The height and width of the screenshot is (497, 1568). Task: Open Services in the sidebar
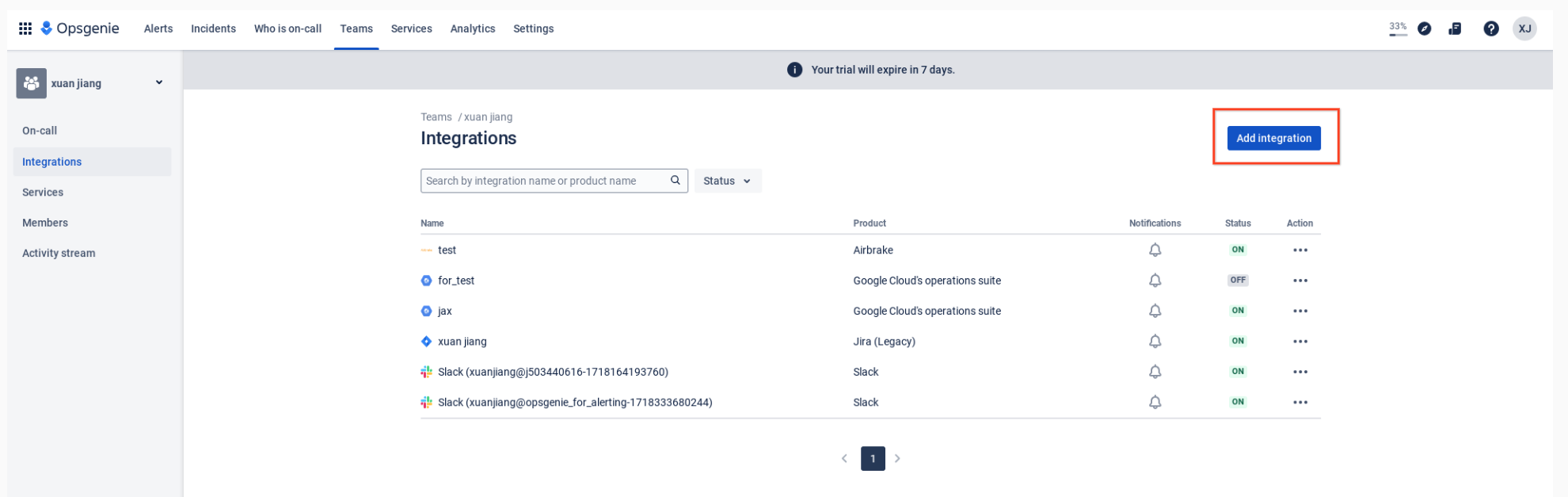coord(92,193)
